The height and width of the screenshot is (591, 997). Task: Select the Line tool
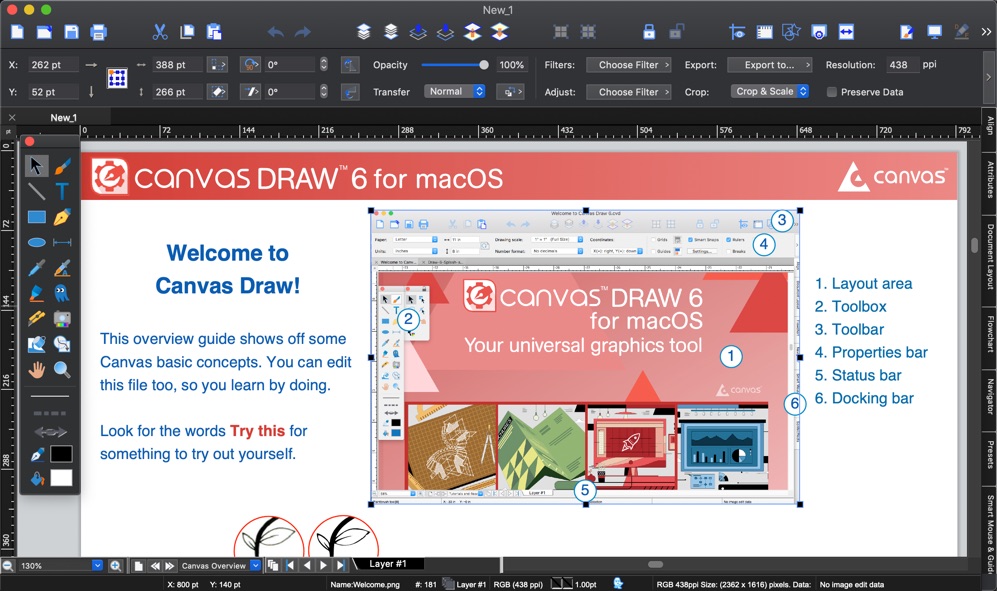(x=36, y=191)
